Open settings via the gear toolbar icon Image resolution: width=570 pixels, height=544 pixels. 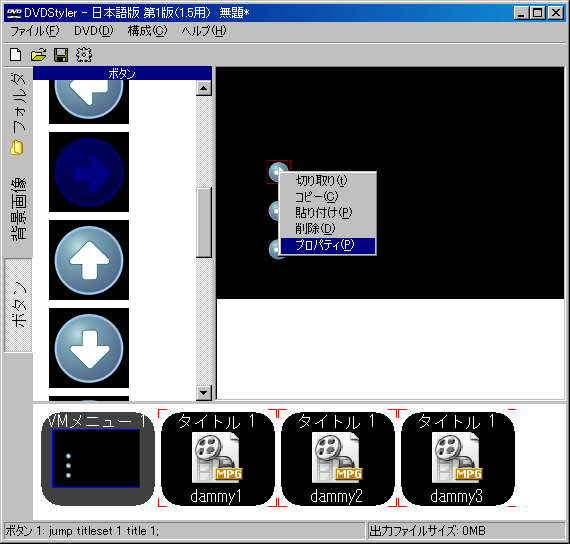point(84,55)
